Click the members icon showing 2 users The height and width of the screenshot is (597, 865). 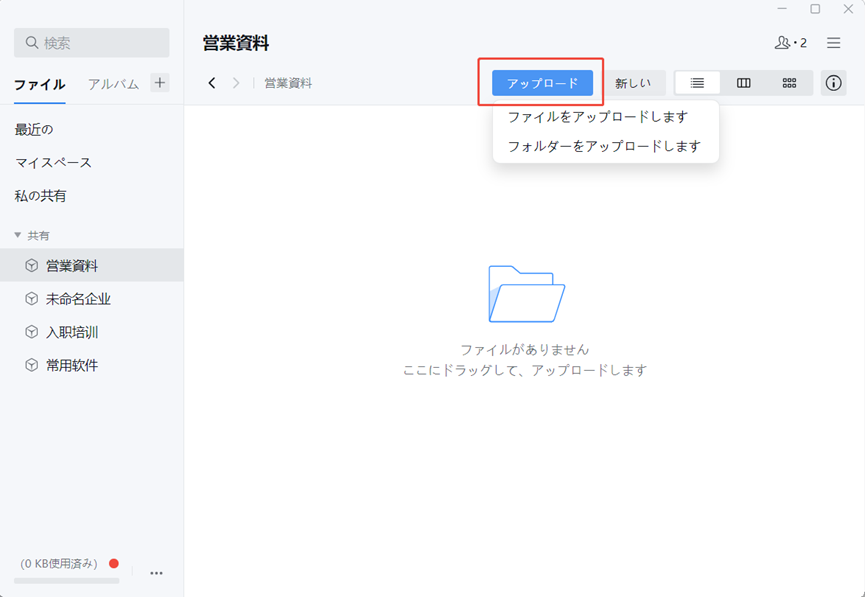pos(789,43)
